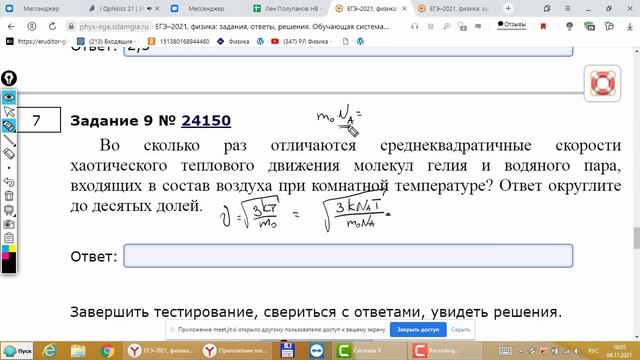Open the '(347) РЛ Физика' YouTube bookmark

pos(302,41)
